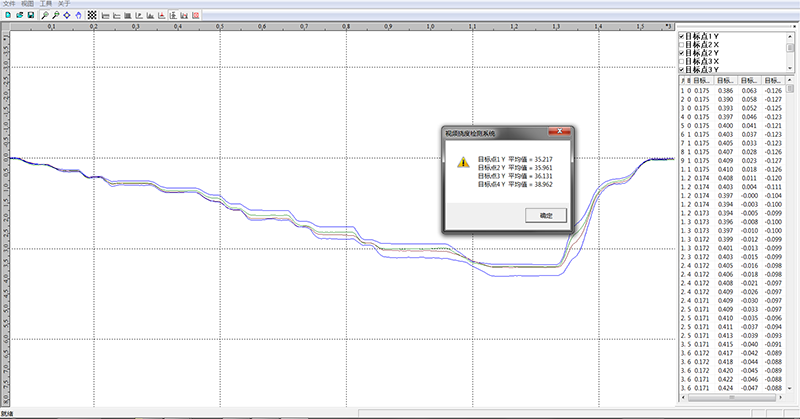Click down arrow of series list scrollbar
800x419 pixels.
790,68
